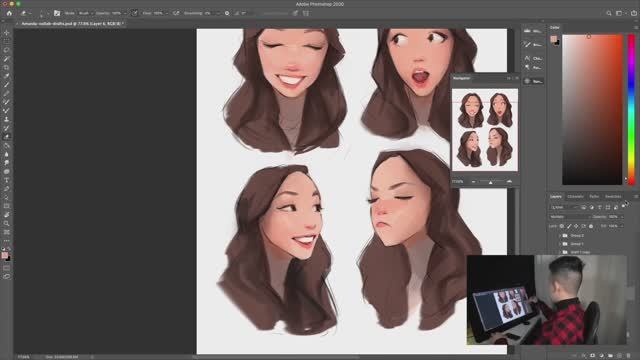The image size is (640, 360).
Task: Open the Opacity slider dropdown arrow in options bar
Action: coord(125,13)
